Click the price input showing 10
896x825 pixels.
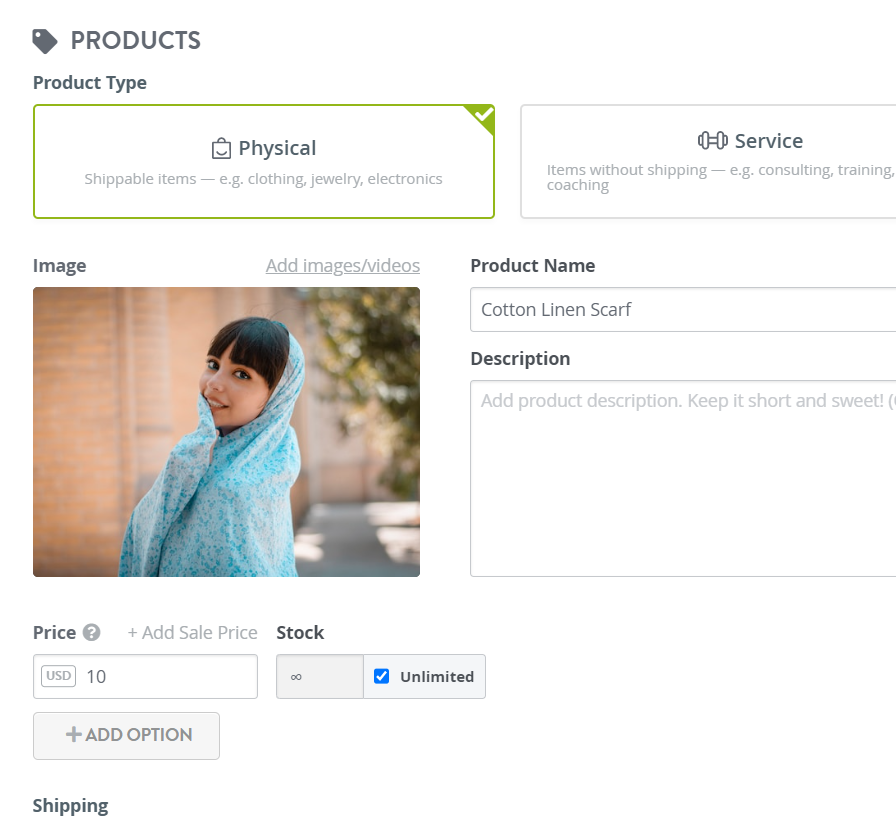(x=146, y=676)
